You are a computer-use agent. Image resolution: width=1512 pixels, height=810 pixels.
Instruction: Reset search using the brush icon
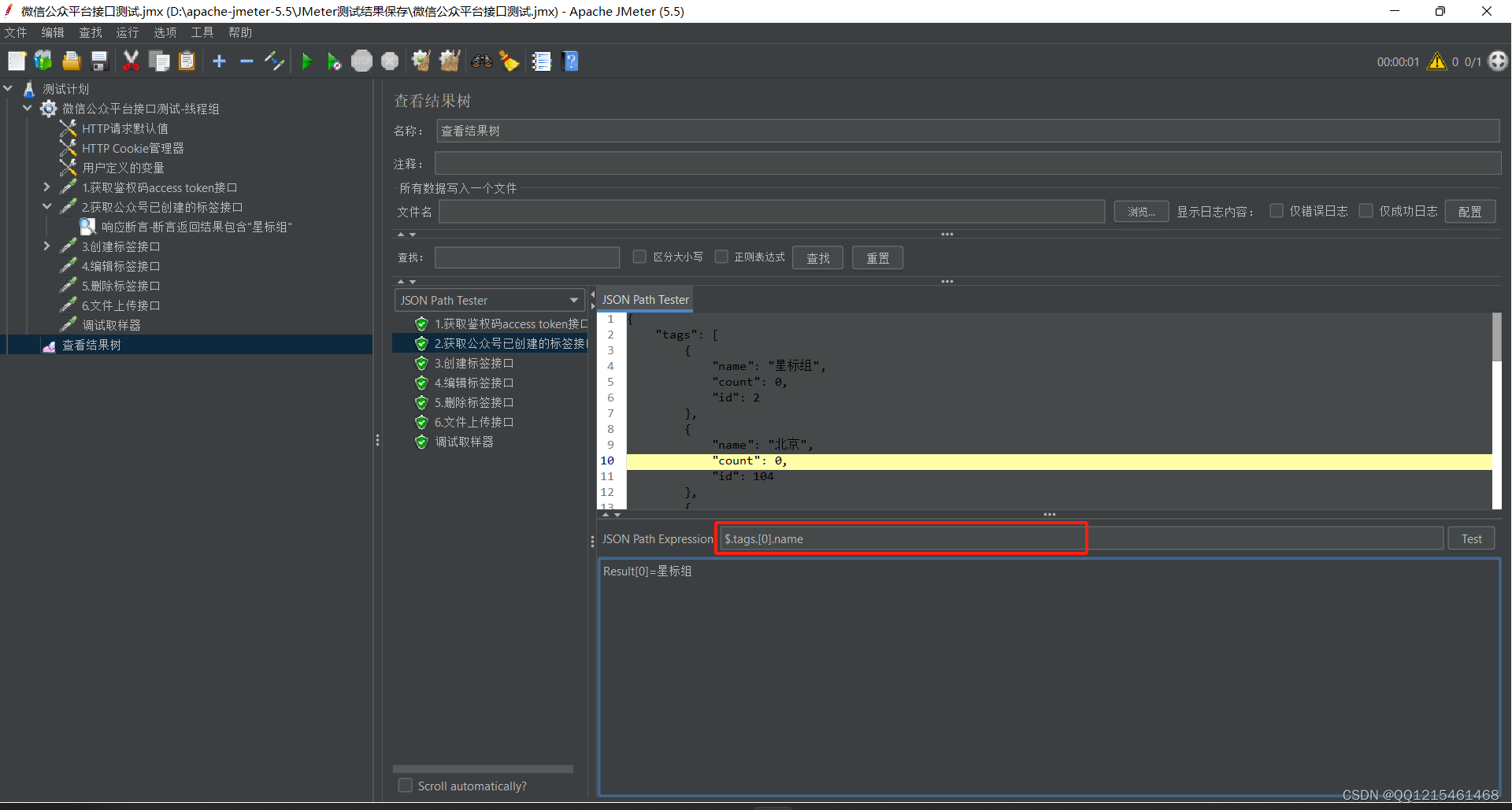click(510, 61)
